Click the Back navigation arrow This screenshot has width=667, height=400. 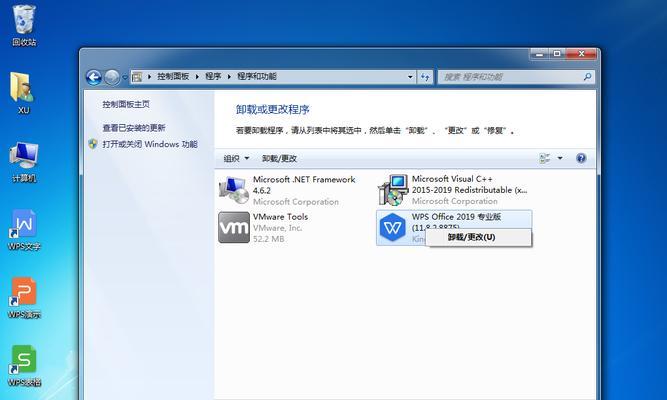point(94,77)
